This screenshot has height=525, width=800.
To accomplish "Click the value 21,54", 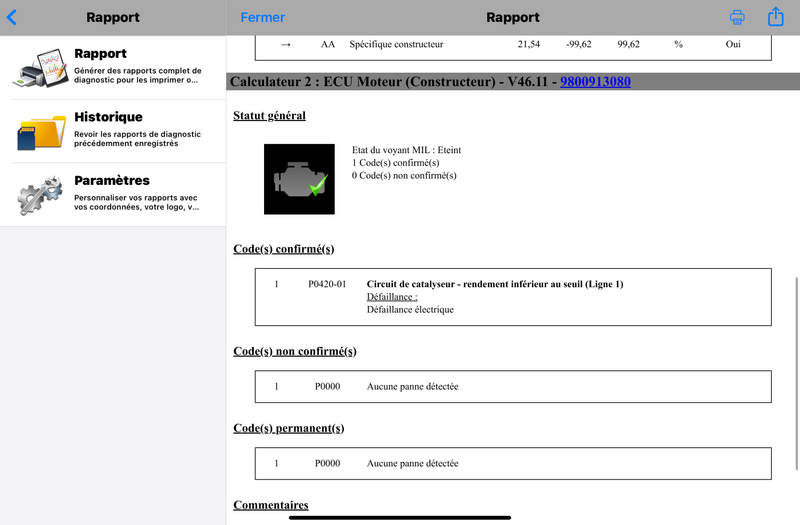I will point(528,44).
